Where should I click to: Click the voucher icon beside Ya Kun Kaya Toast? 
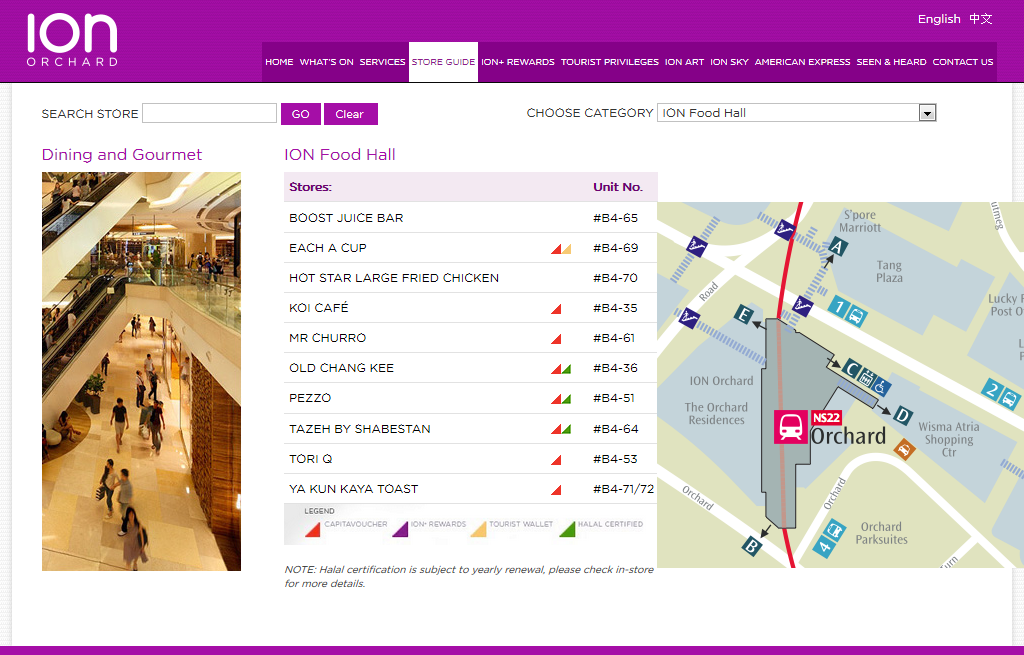tap(556, 490)
